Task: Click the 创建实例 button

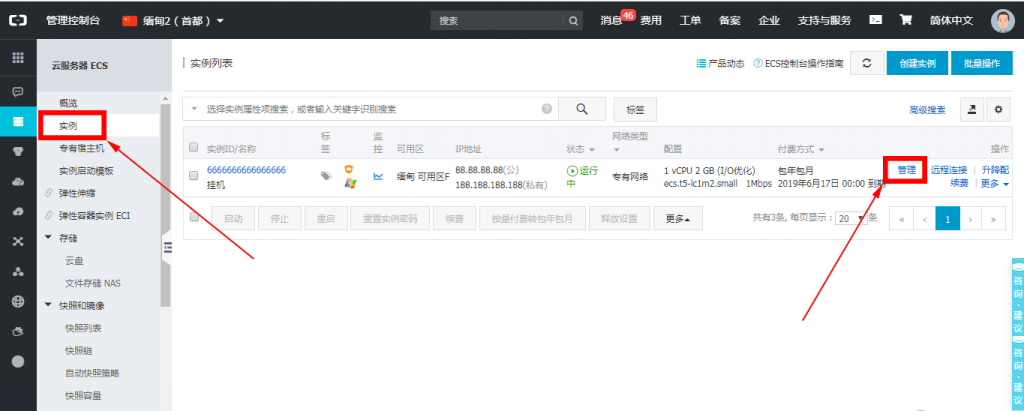Action: [917, 63]
